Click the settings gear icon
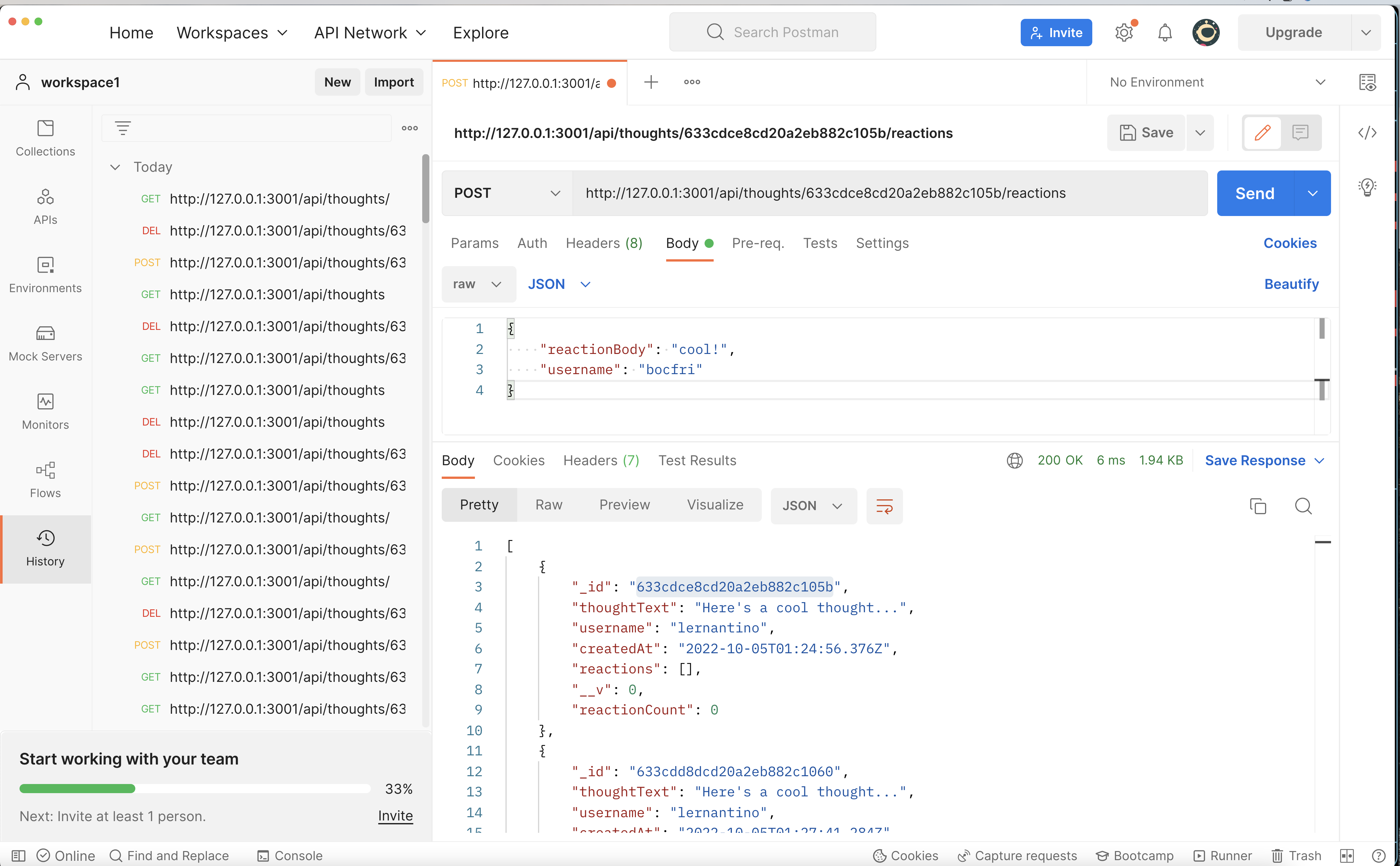 [x=1124, y=33]
